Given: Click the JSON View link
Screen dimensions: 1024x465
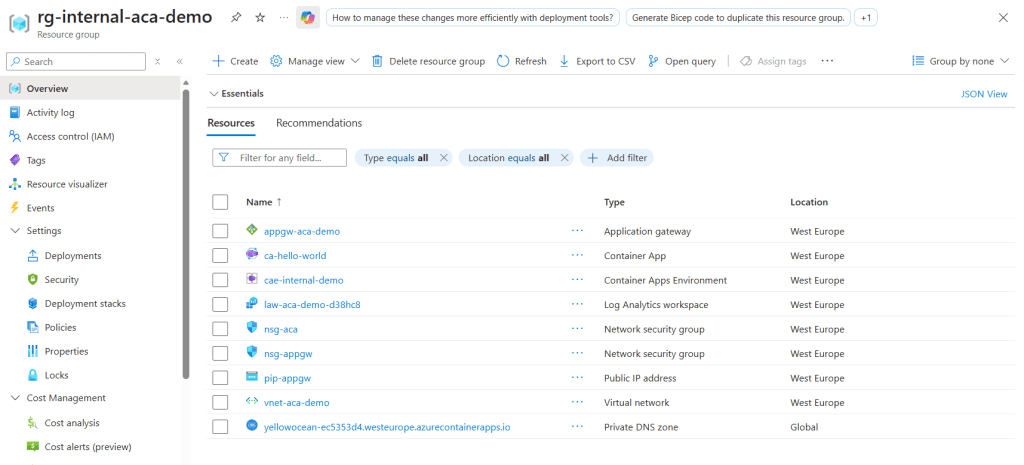Looking at the screenshot, I should [x=983, y=94].
